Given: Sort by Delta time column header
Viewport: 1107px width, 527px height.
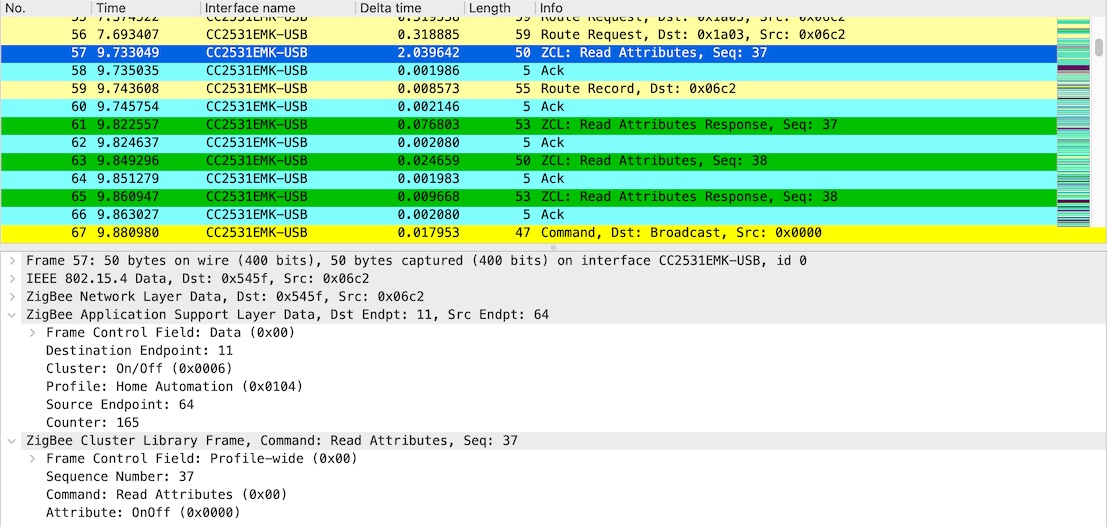Looking at the screenshot, I should (x=409, y=8).
